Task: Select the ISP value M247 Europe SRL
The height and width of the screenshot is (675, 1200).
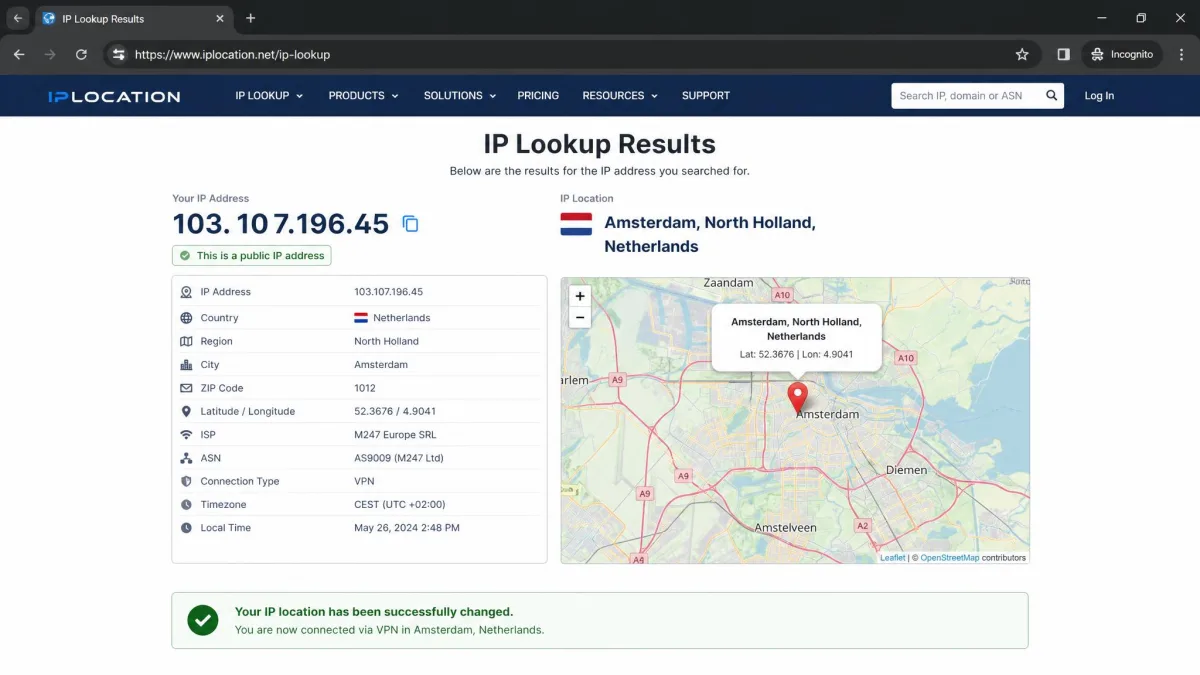Action: click(x=395, y=435)
